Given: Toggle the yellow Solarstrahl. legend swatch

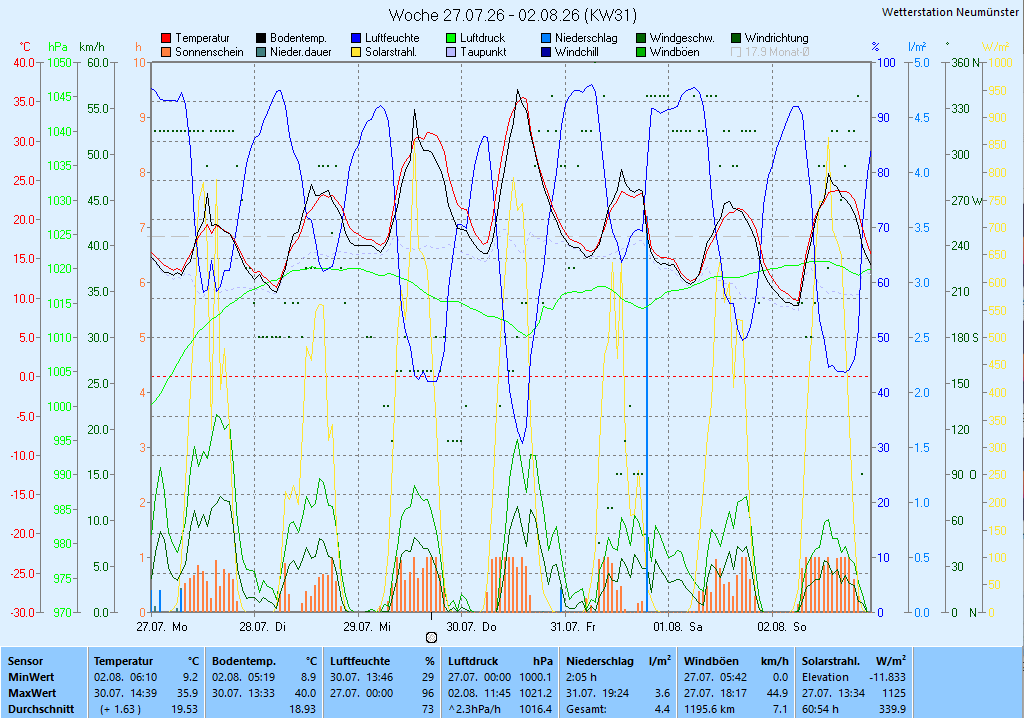Looking at the screenshot, I should (x=356, y=52).
